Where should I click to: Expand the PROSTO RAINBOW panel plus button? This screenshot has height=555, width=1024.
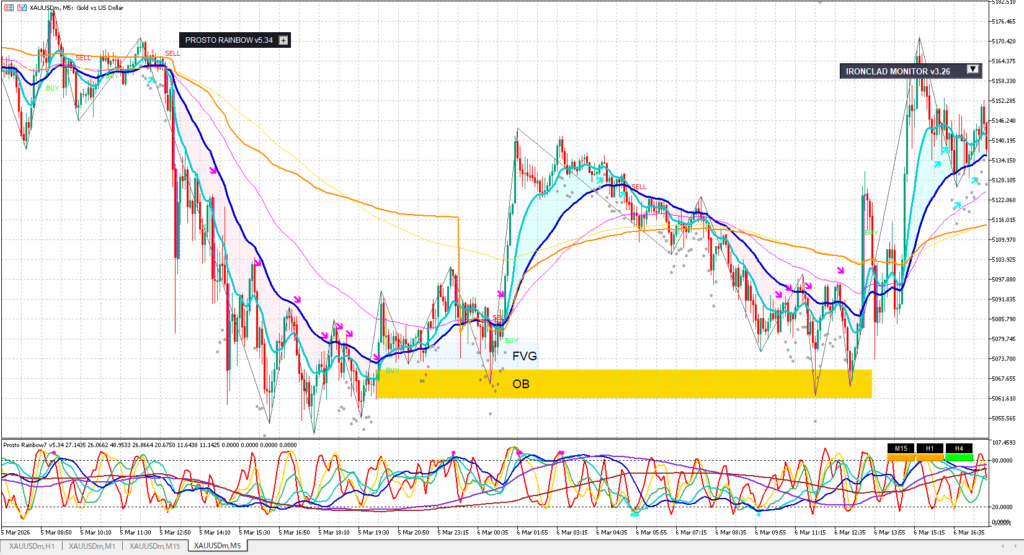[284, 40]
